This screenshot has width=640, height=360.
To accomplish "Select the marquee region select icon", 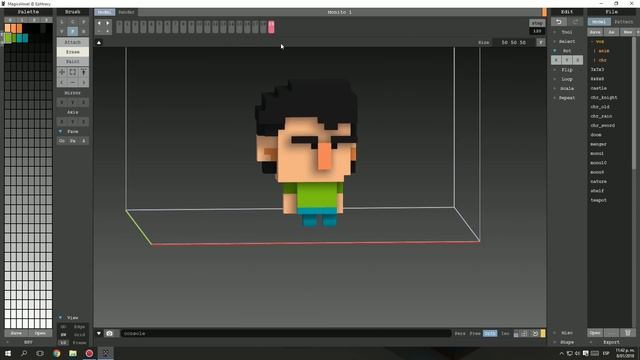I will pos(73,72).
